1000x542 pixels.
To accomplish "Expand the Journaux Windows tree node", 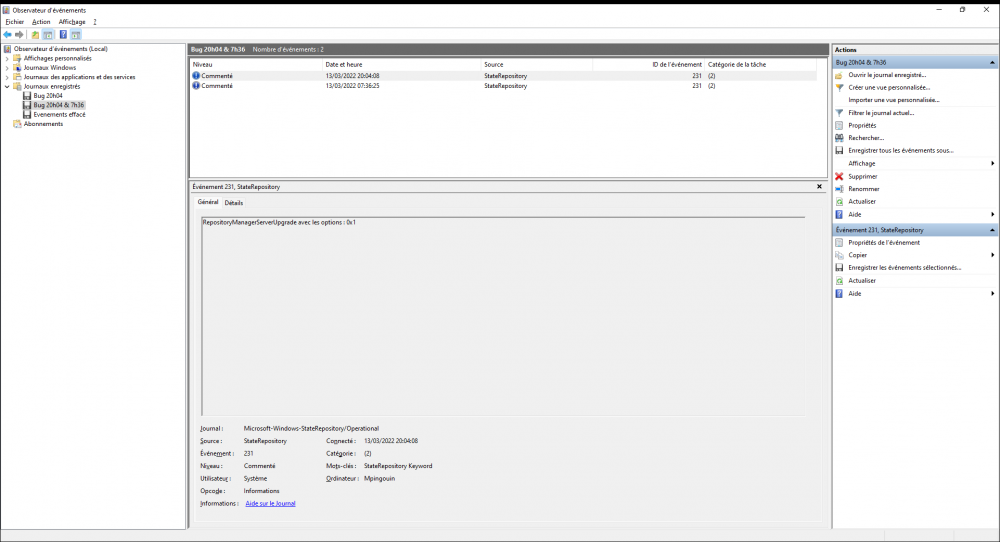I will pos(7,68).
